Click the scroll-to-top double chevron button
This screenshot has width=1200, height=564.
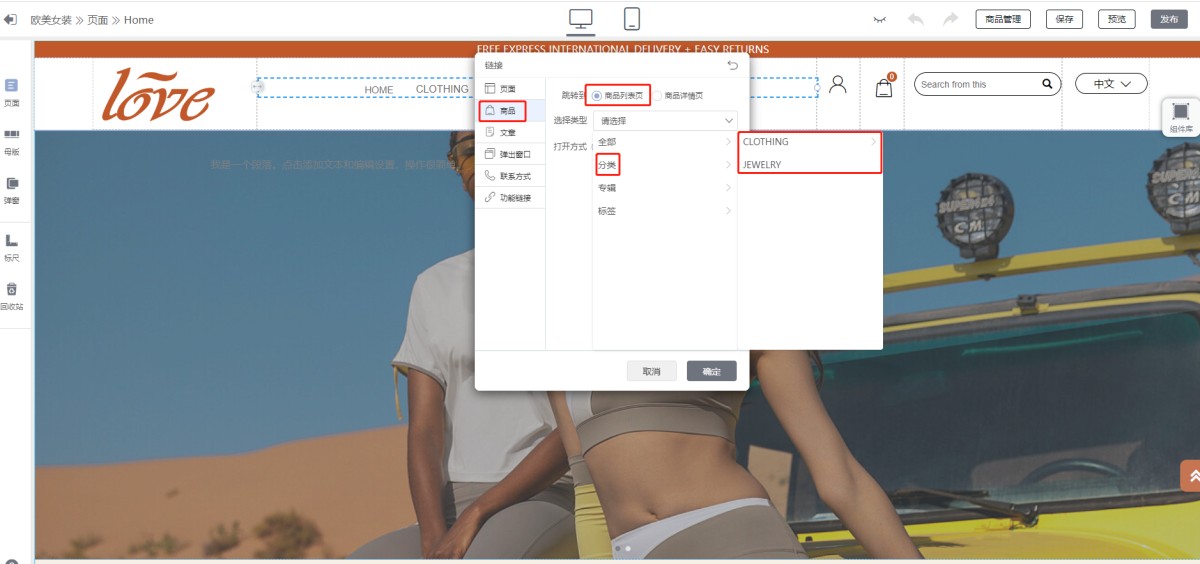(1190, 475)
